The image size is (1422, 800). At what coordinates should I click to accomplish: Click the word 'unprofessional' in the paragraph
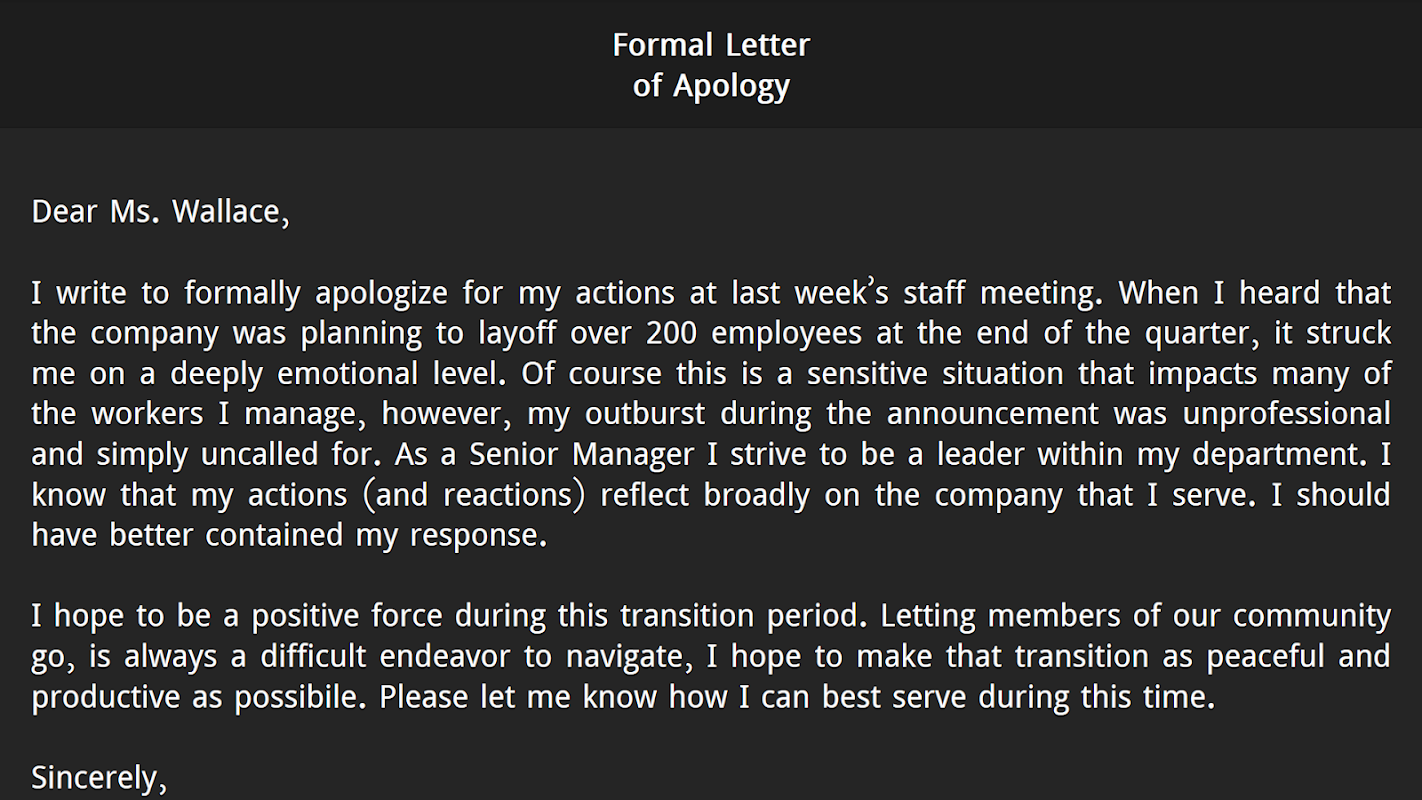(x=1287, y=415)
